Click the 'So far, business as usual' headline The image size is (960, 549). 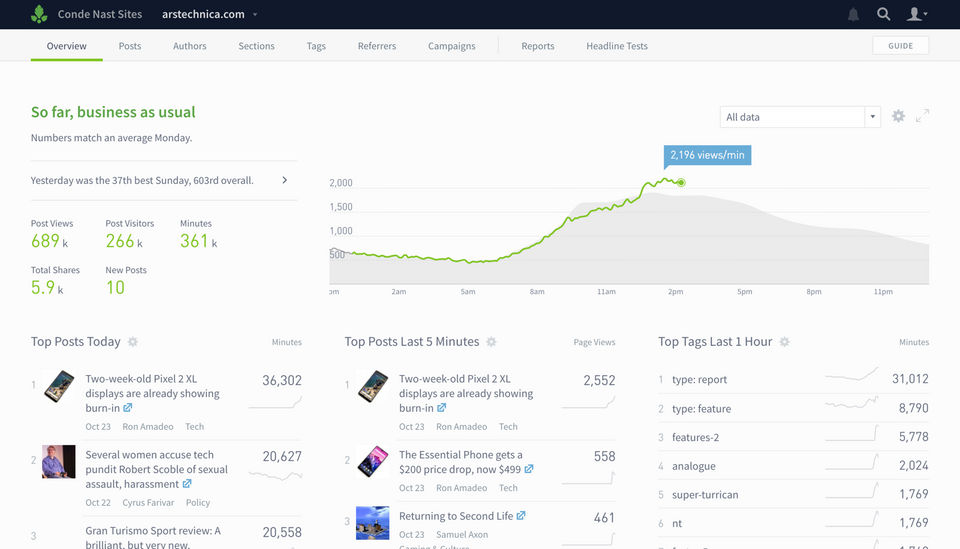tap(113, 112)
